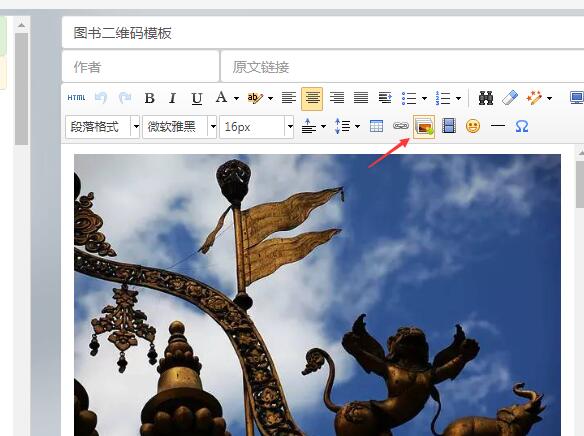Open the font color dropdown arrow
The image size is (584, 436).
[x=237, y=98]
